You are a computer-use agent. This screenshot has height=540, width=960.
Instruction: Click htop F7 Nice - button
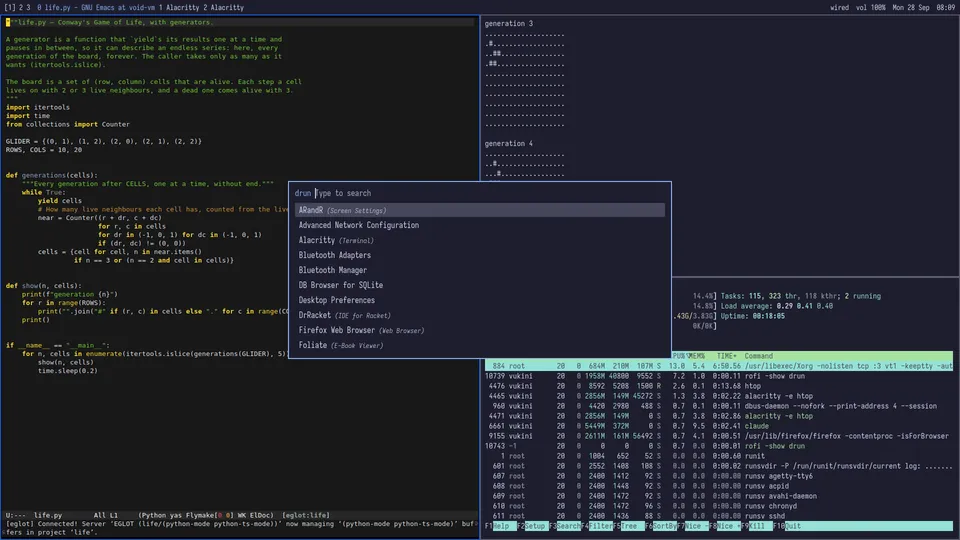pos(693,526)
